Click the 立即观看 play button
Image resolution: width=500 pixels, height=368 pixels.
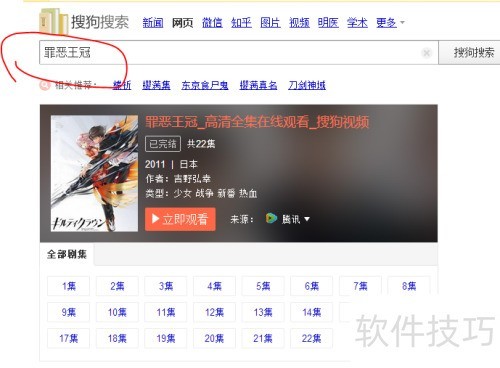[180, 219]
